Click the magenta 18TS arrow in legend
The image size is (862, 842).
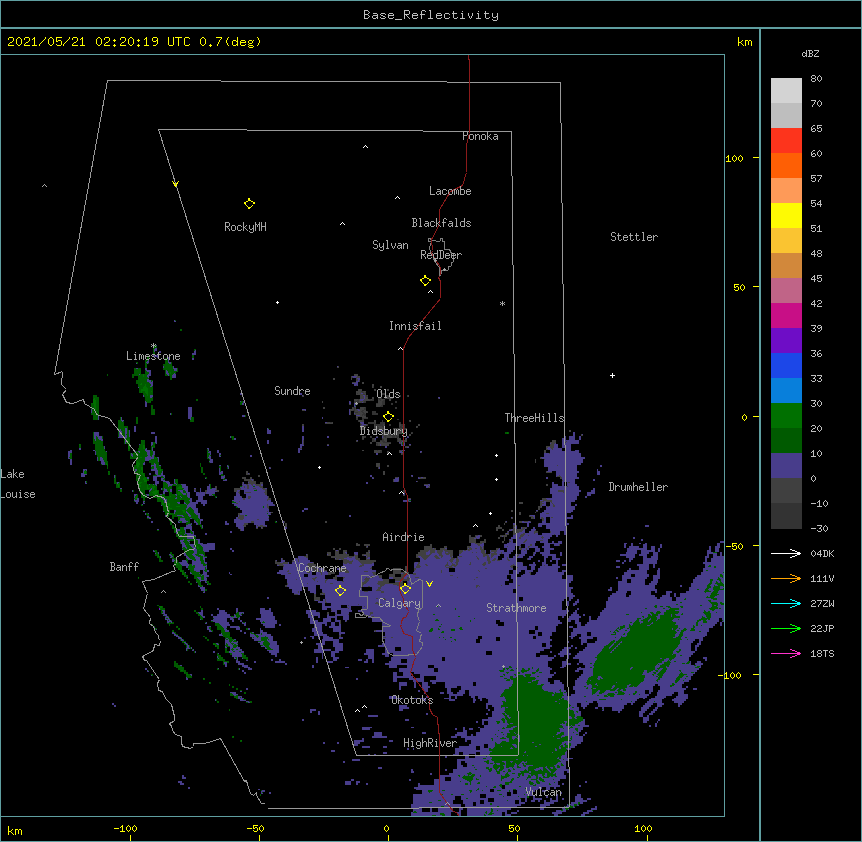coord(786,653)
